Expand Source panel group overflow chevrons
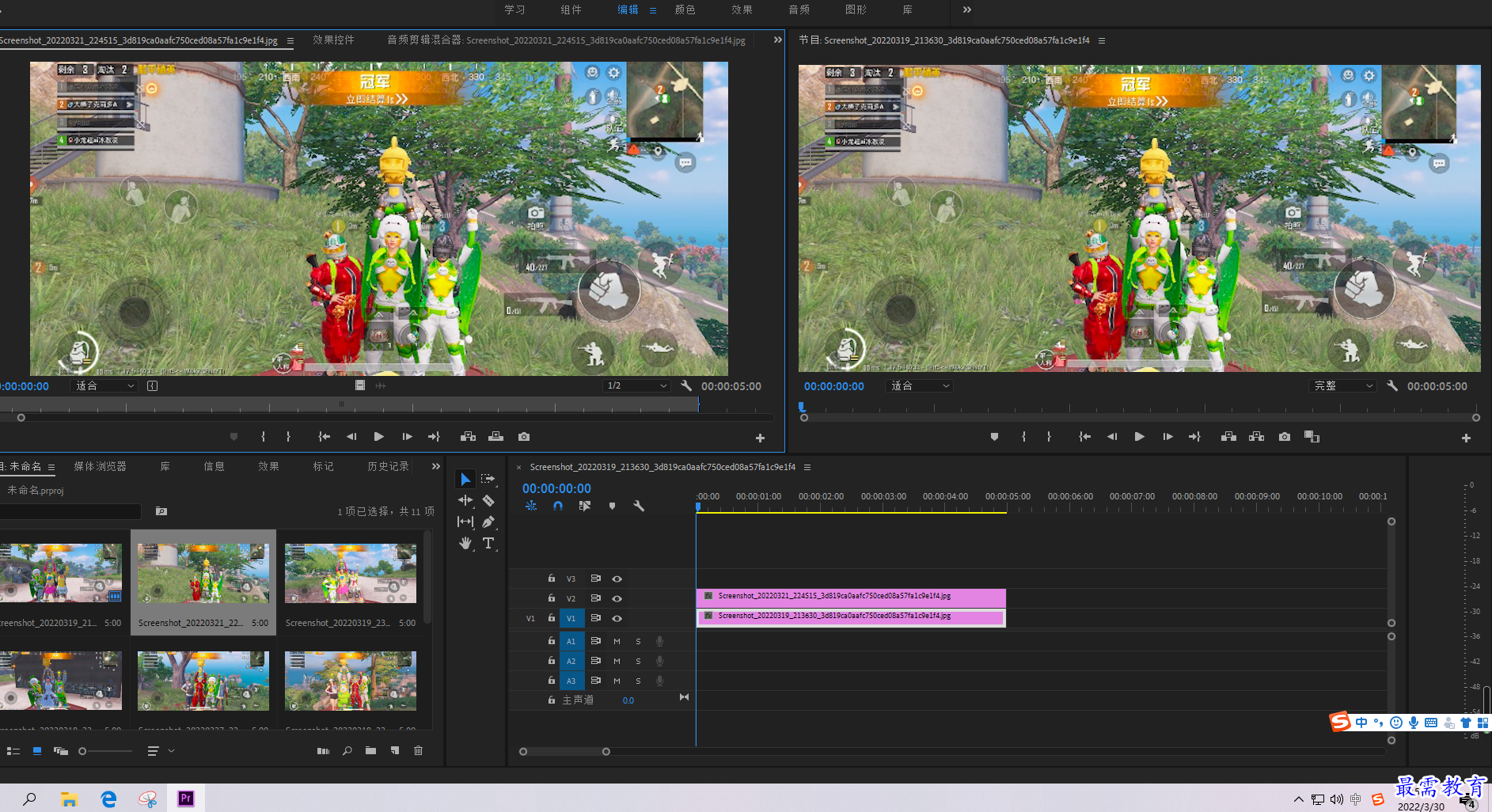This screenshot has height=812, width=1492. point(777,40)
